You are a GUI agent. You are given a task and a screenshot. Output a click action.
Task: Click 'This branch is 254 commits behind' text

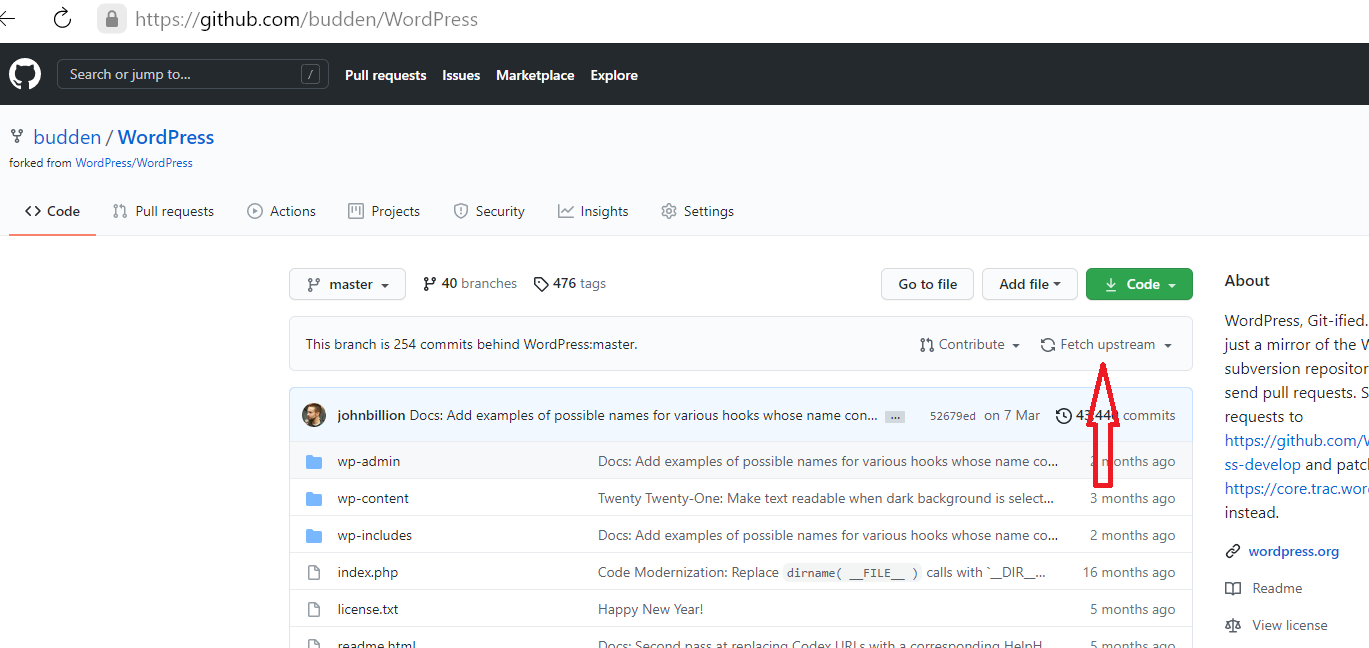[x=471, y=344]
